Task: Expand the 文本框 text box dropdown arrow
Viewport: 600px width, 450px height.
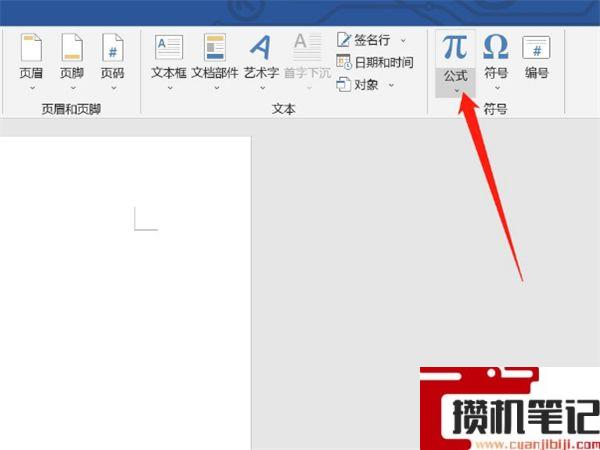Action: [170, 88]
